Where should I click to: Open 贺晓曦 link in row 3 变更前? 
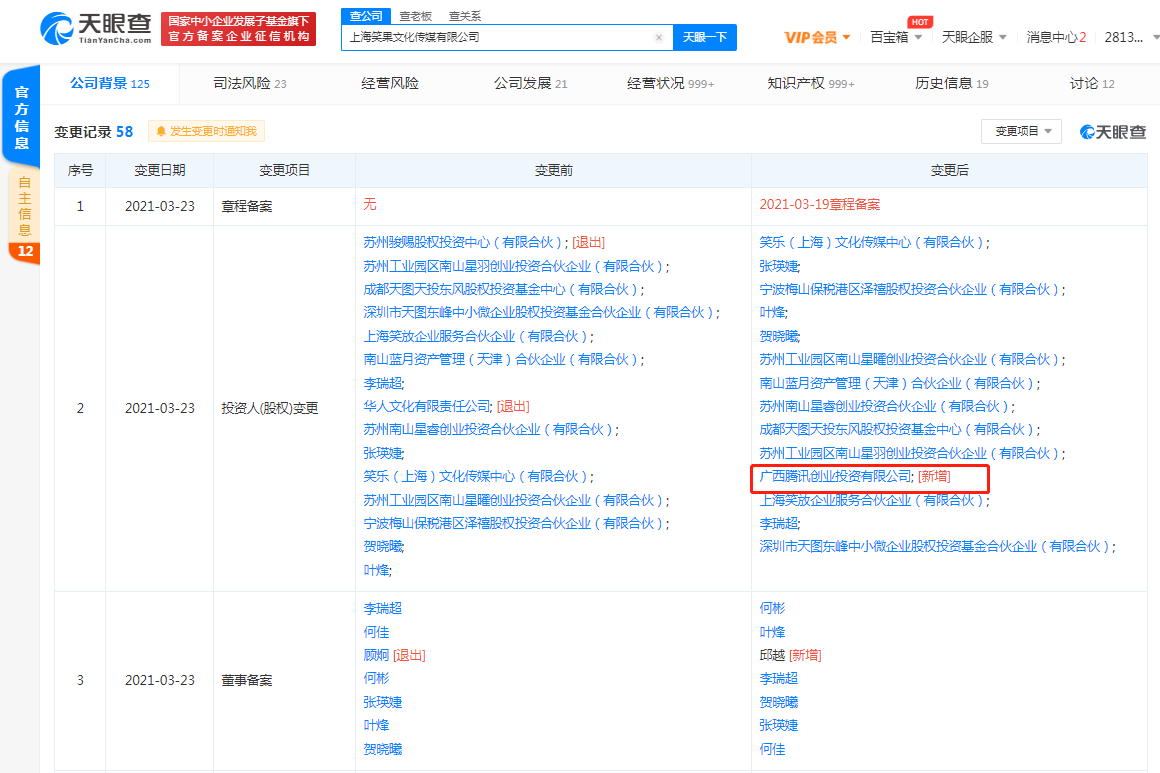(382, 749)
